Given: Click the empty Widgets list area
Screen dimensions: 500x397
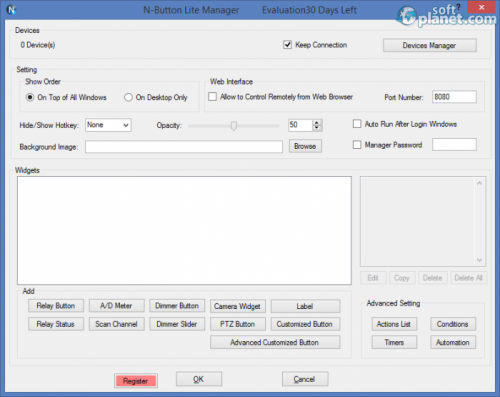Looking at the screenshot, I should (184, 230).
